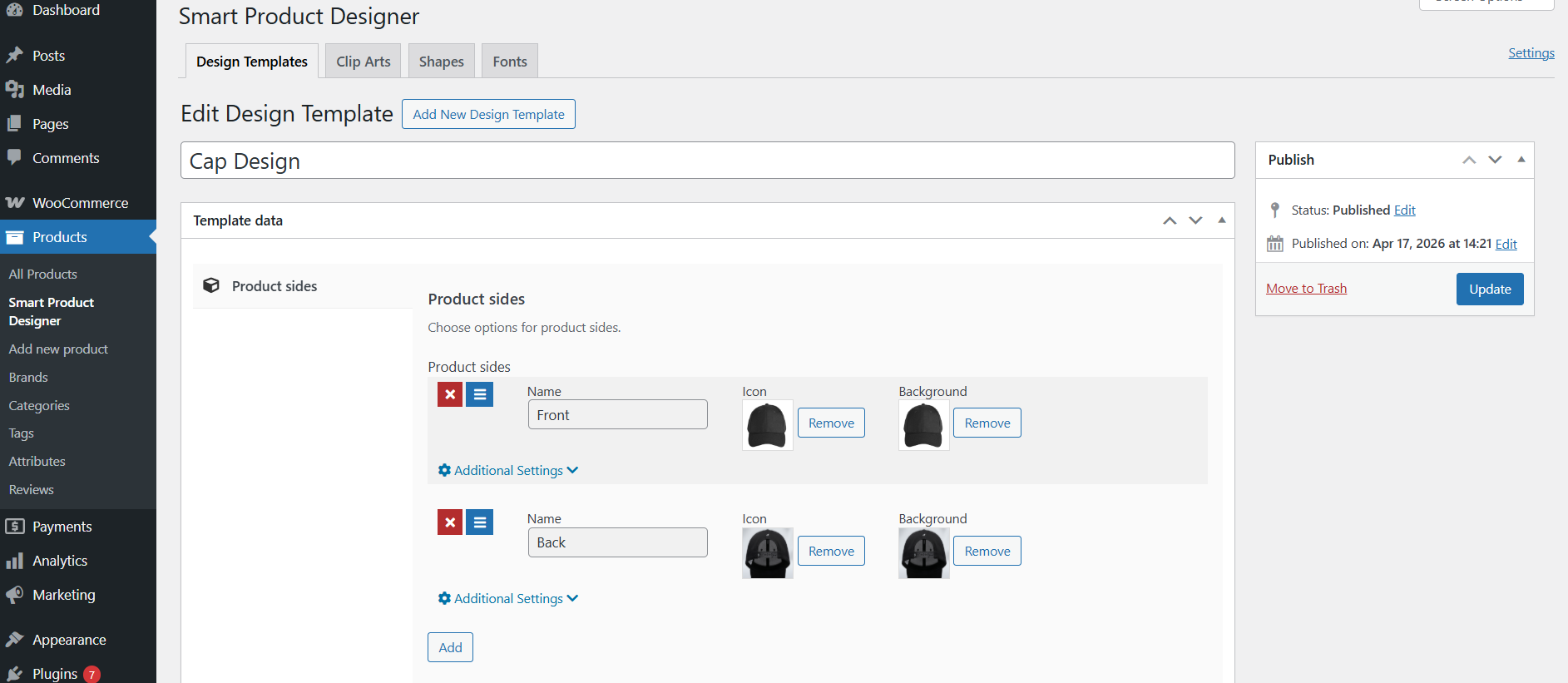Click the gear icon beside Front Additional Settings
The height and width of the screenshot is (683, 1568).
pyautogui.click(x=444, y=470)
